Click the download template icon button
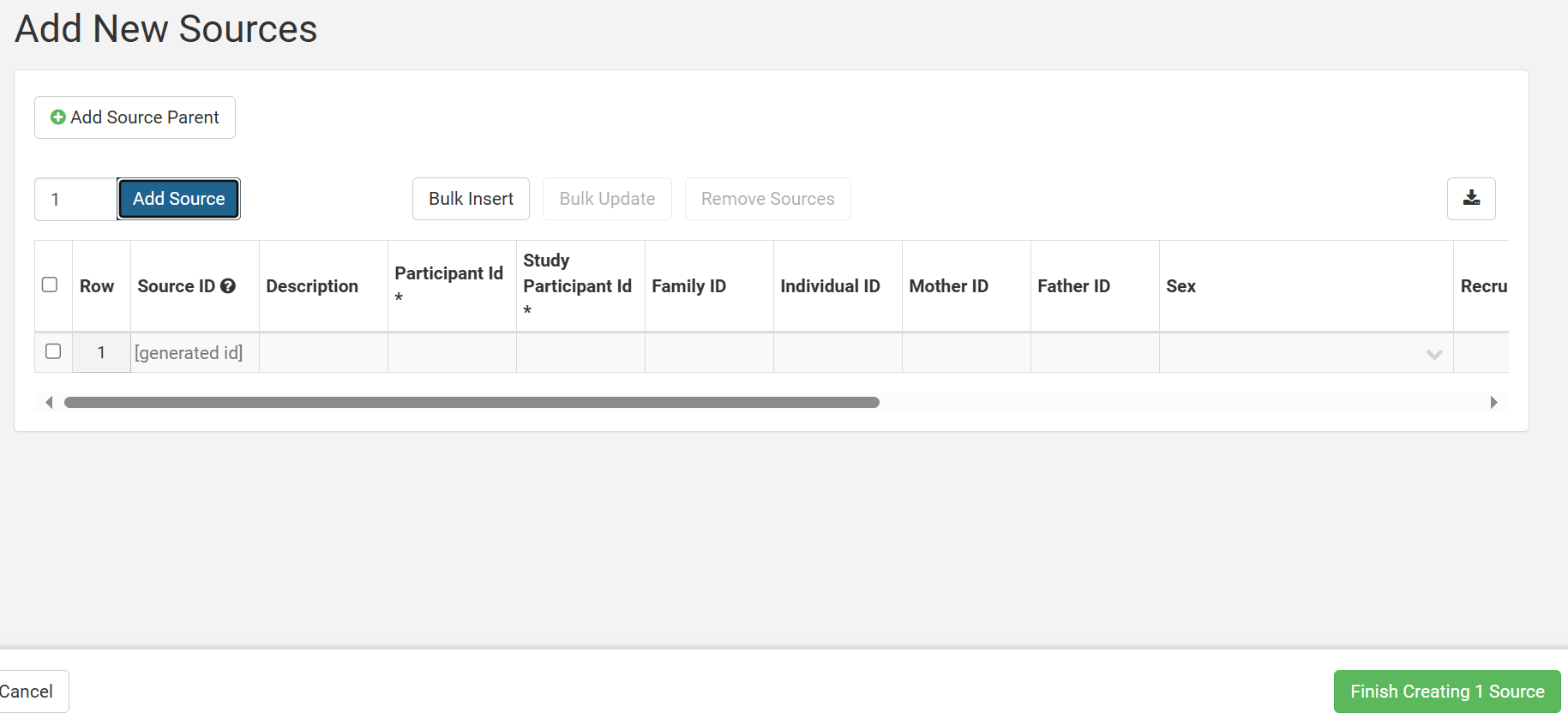Viewport: 1568px width, 719px height. [x=1471, y=198]
